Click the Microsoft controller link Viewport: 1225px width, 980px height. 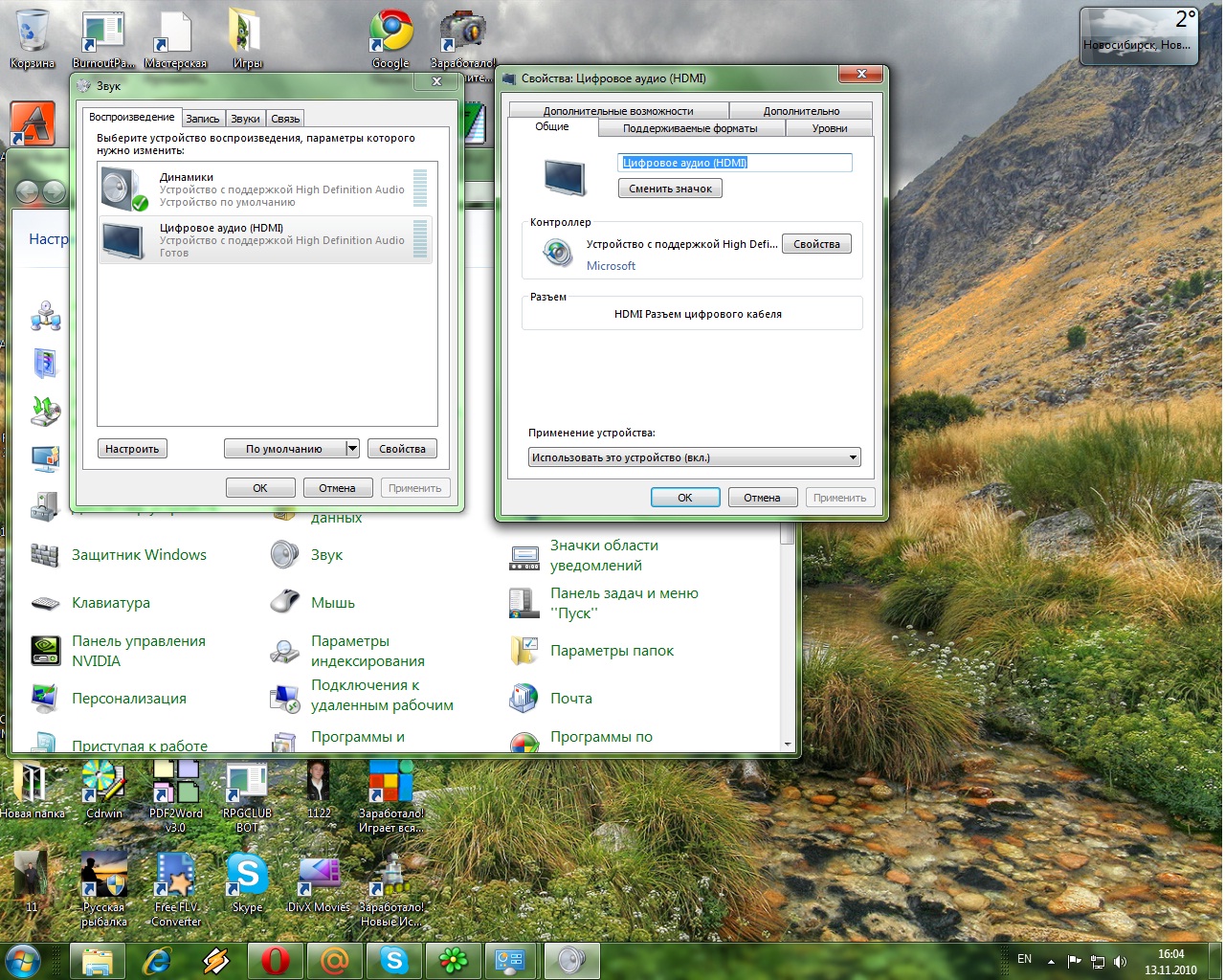(x=611, y=266)
